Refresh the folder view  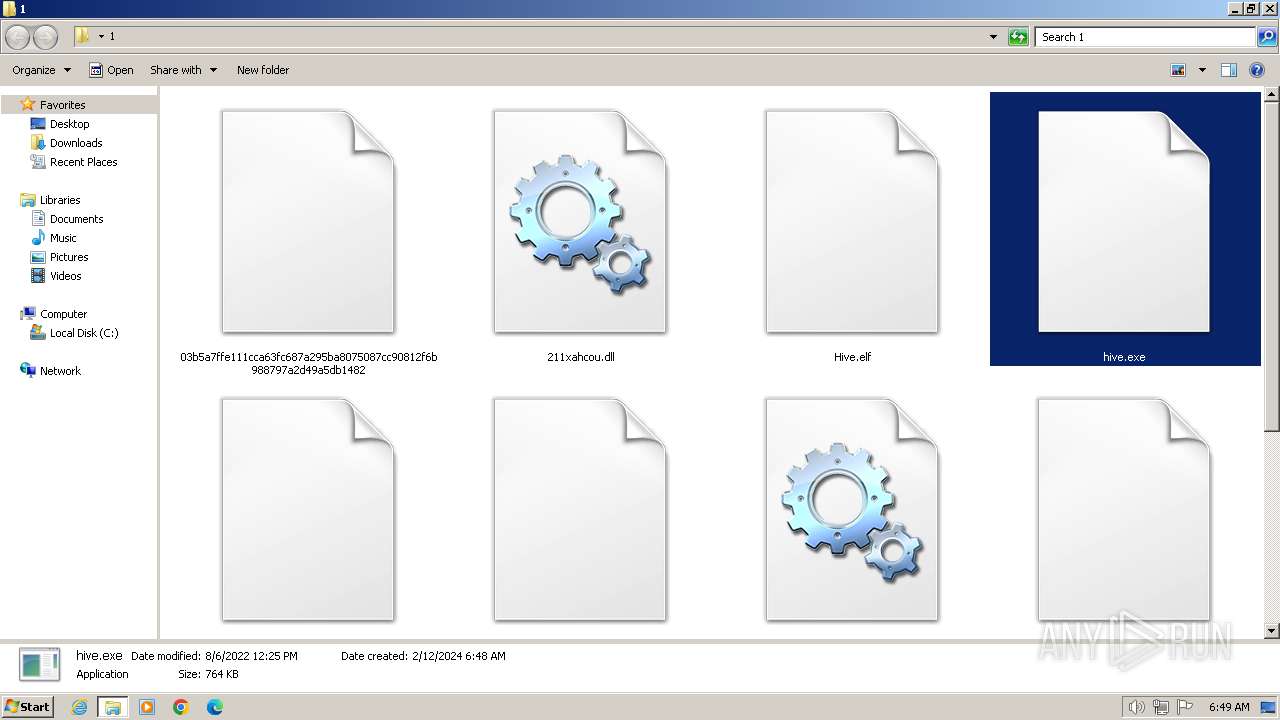pyautogui.click(x=1018, y=37)
